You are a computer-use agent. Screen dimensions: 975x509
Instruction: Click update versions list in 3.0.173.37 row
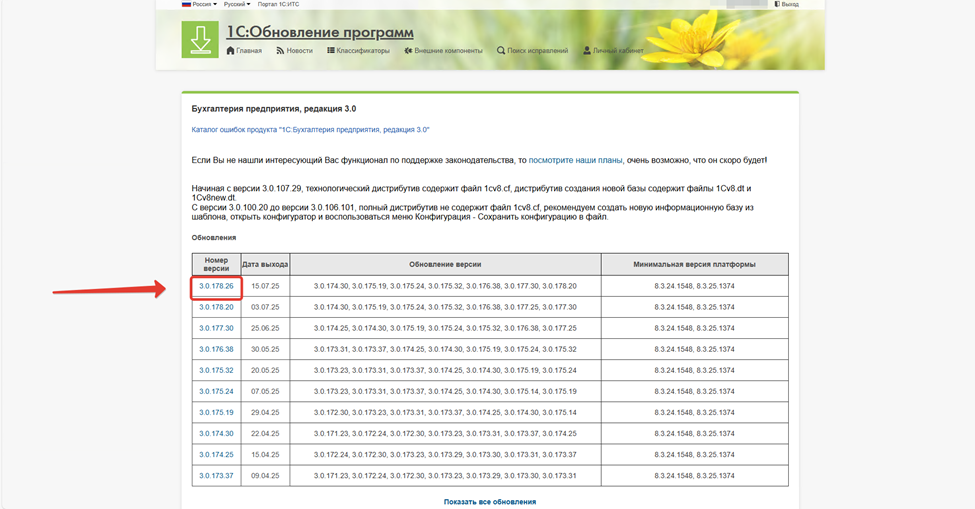[x=445, y=476]
